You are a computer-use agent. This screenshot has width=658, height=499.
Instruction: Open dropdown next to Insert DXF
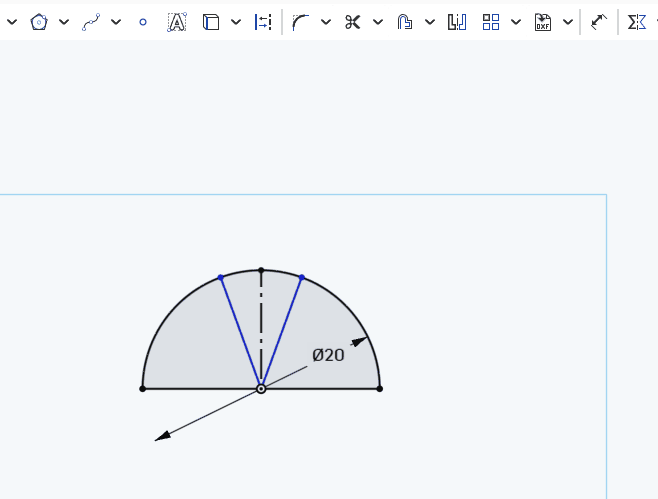click(568, 22)
